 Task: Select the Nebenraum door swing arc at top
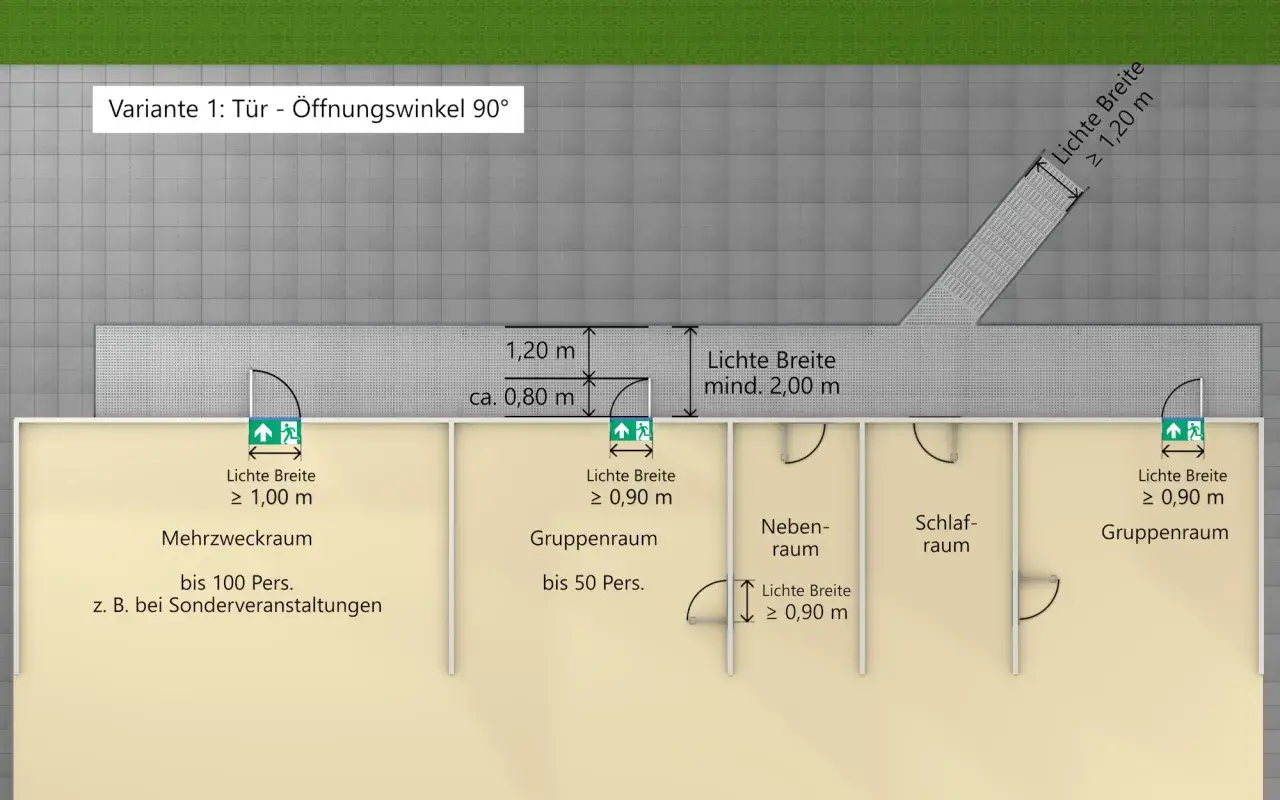click(803, 442)
